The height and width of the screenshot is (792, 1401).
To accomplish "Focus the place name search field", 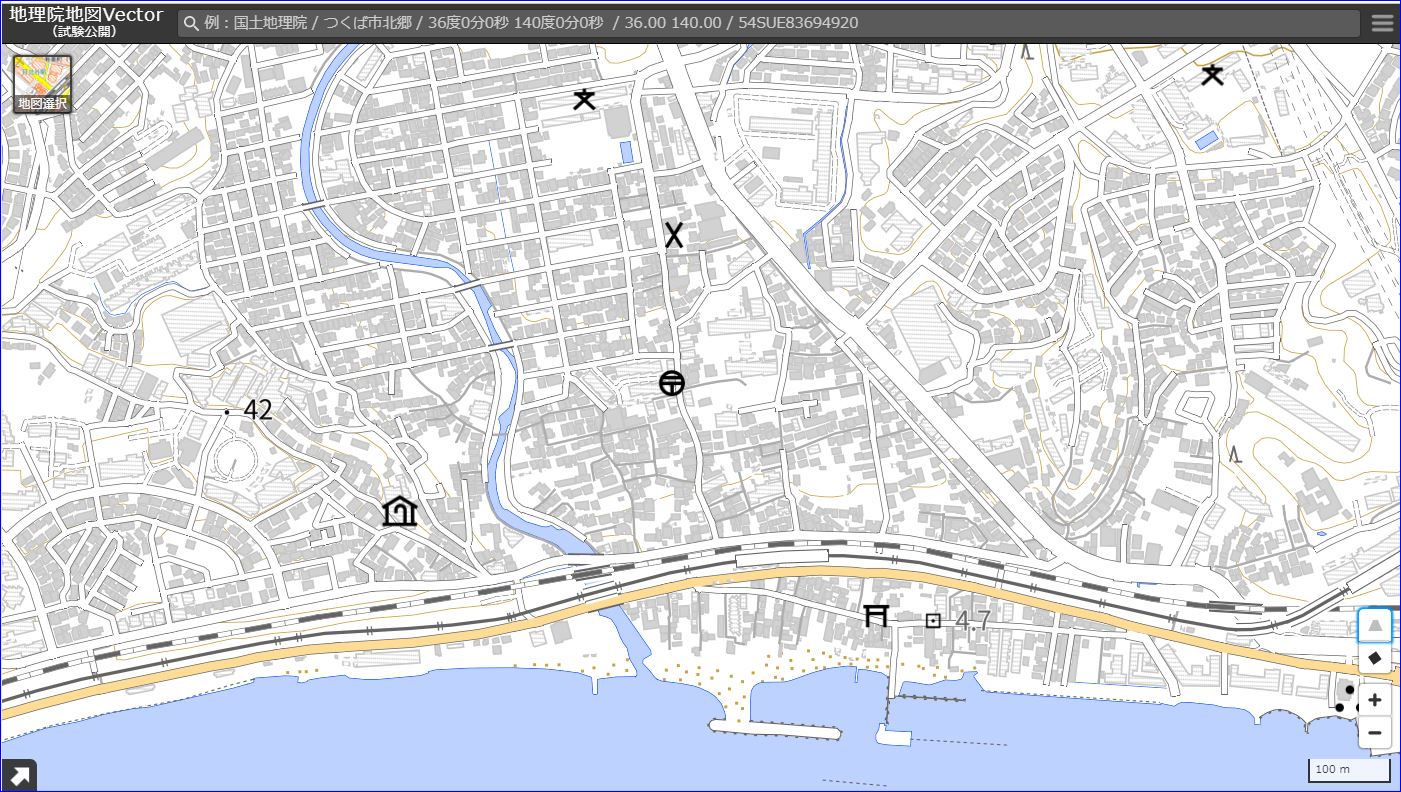I will (x=768, y=23).
